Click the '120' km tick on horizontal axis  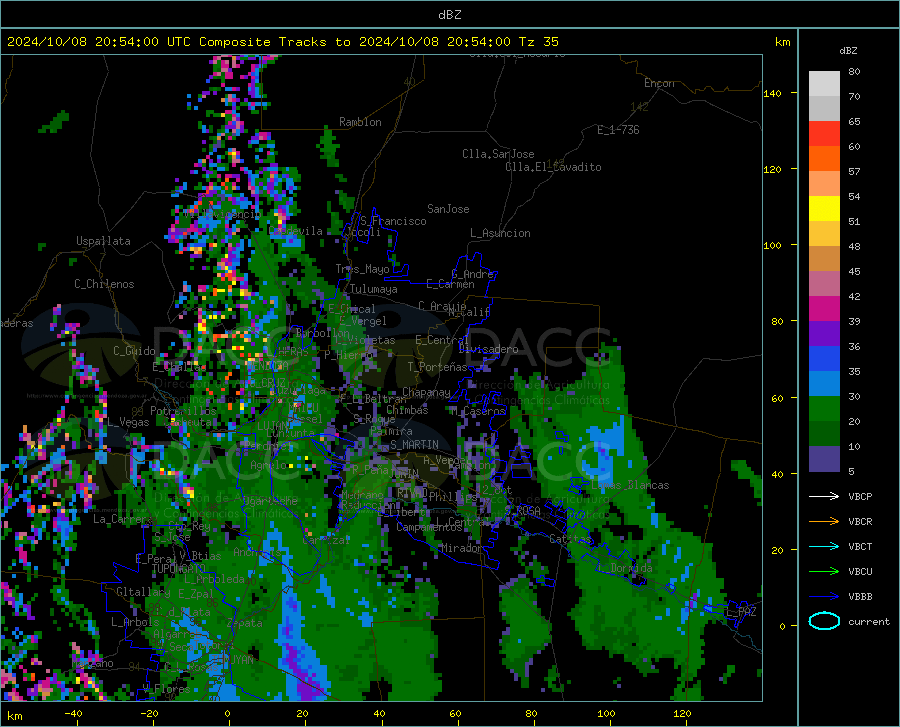682,713
